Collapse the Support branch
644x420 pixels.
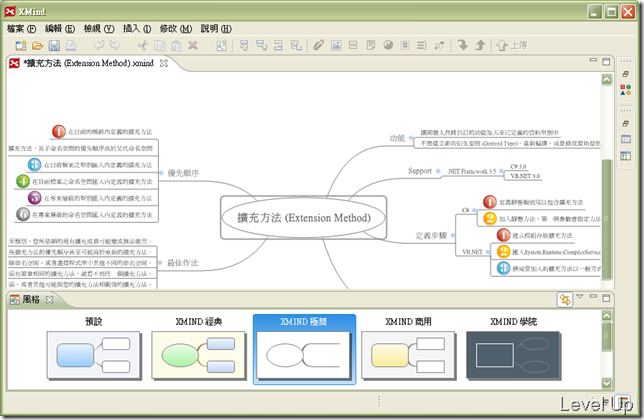coord(438,171)
